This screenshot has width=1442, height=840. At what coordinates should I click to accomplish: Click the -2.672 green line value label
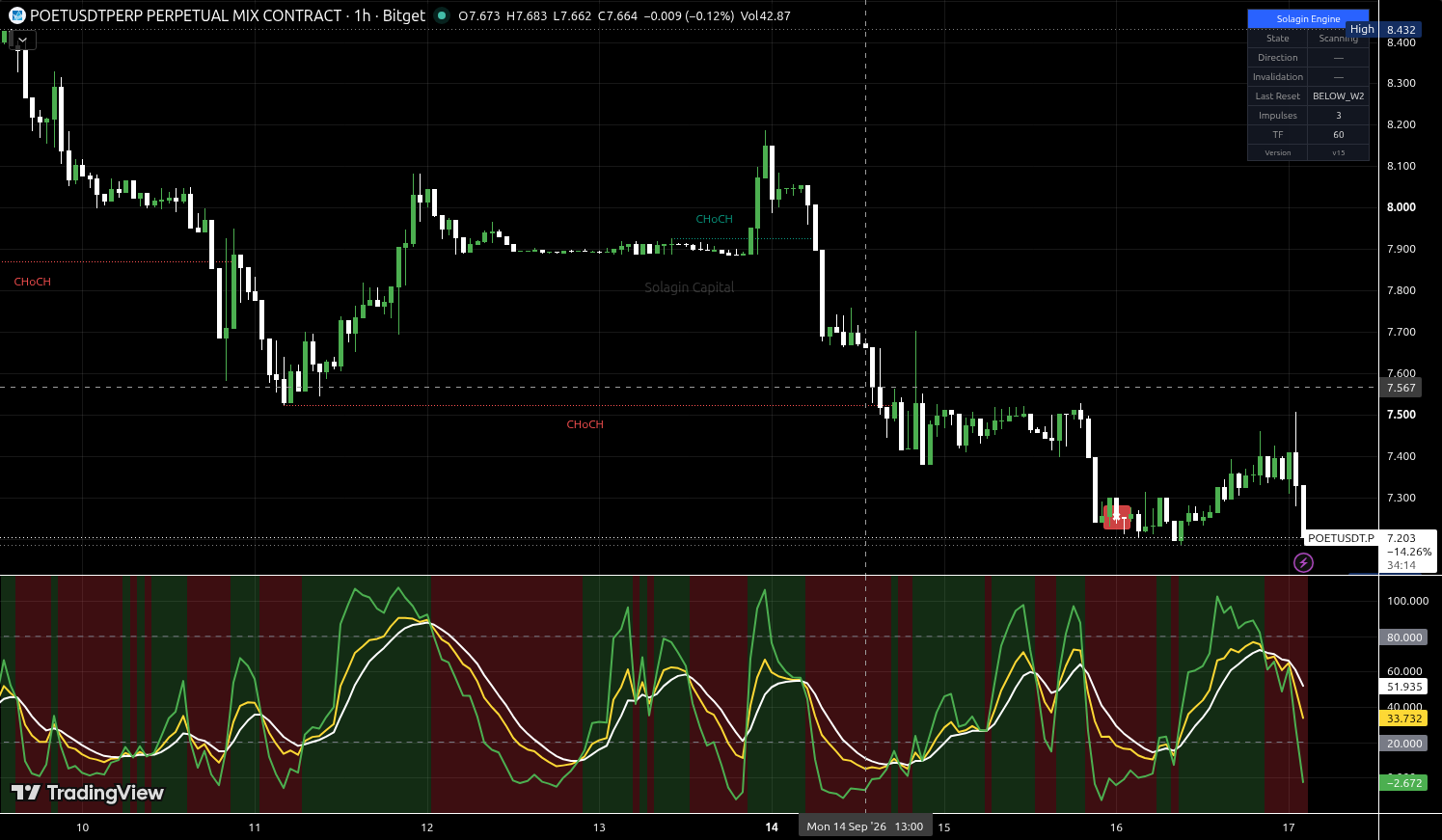(1404, 782)
